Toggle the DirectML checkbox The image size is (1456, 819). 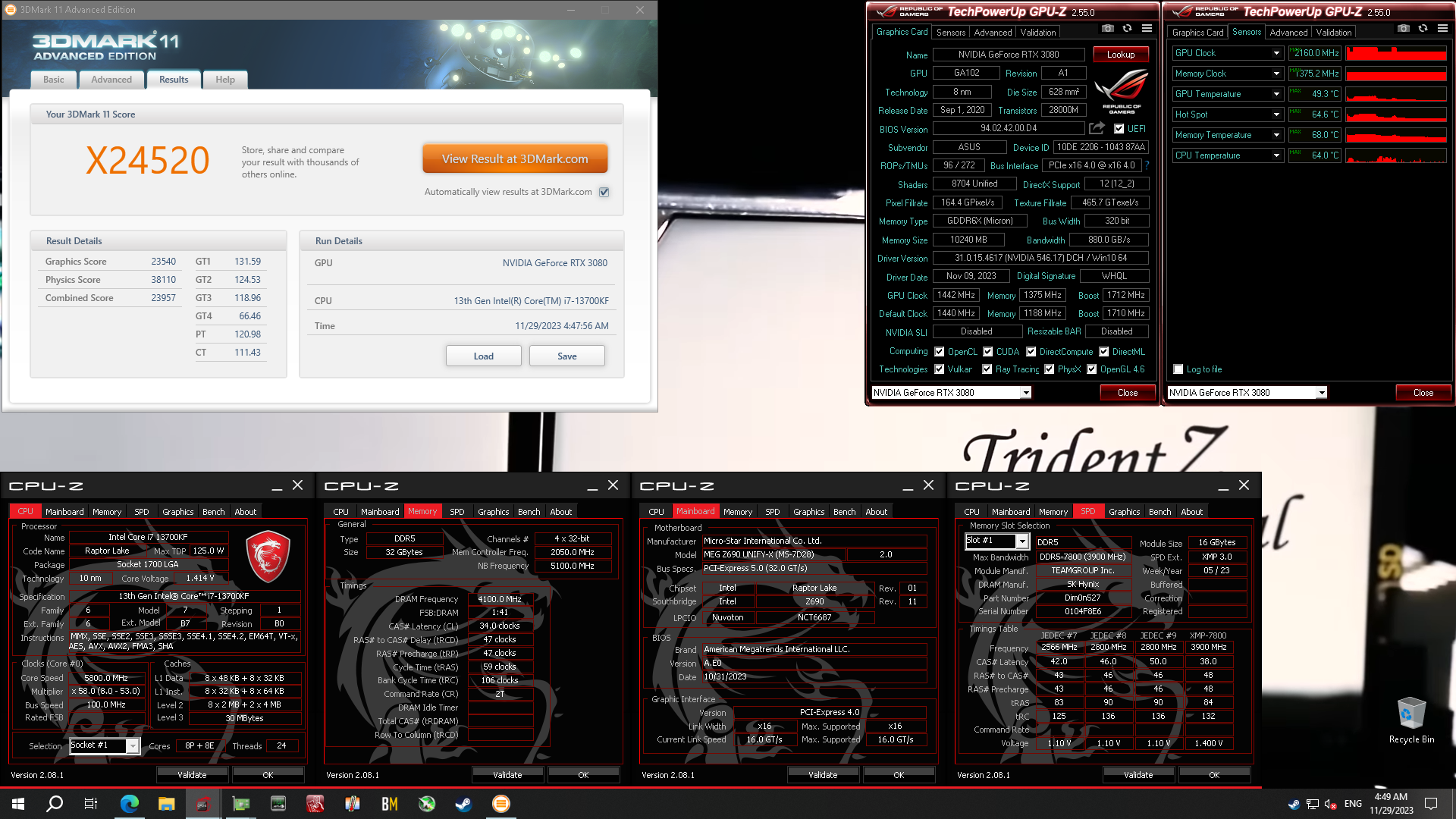point(1103,352)
